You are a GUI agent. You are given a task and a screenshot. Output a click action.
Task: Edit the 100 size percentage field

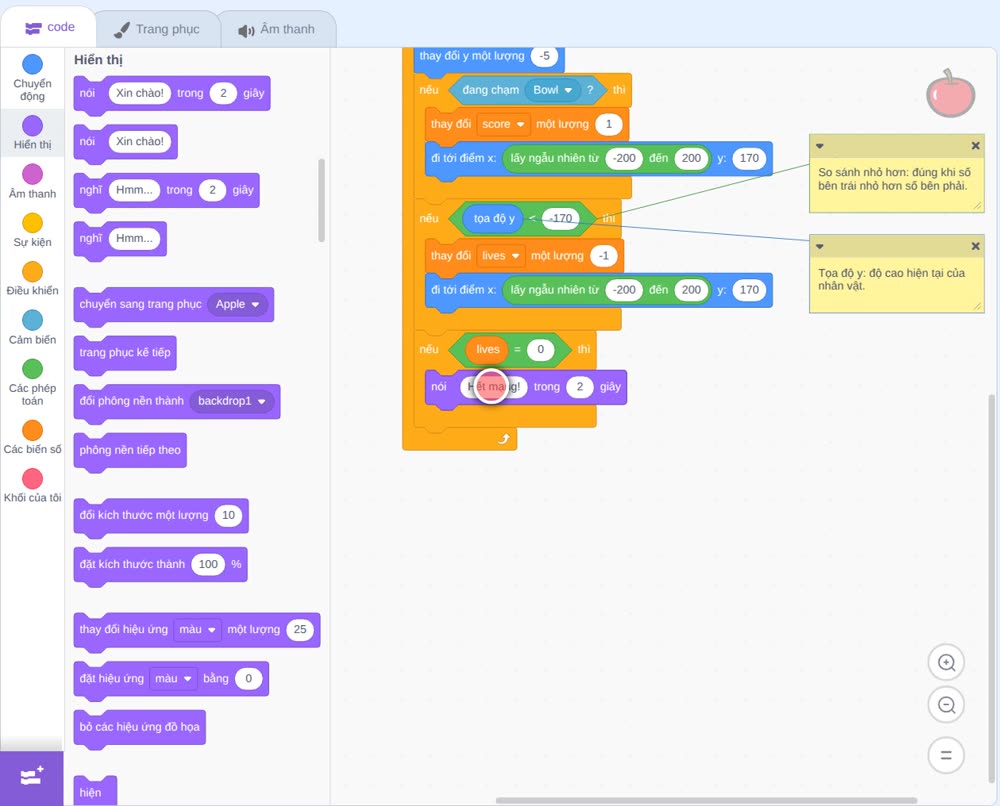coord(209,564)
